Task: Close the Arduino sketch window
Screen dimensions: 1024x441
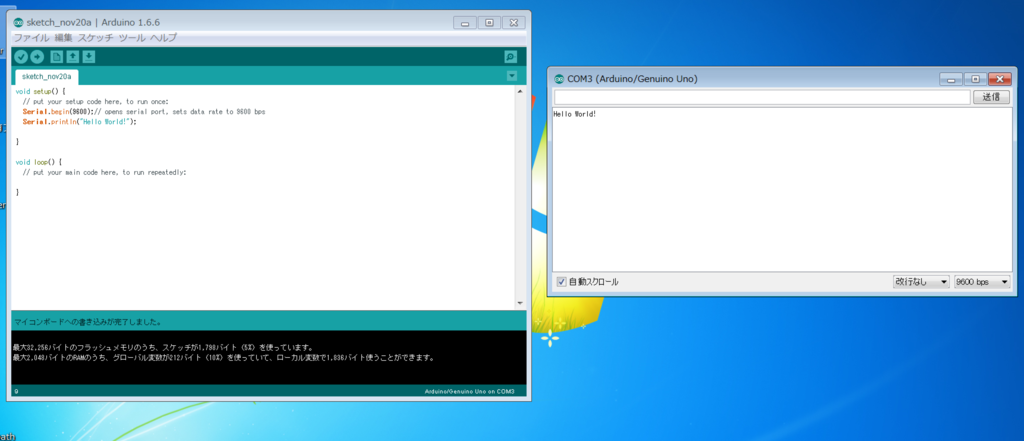Action: (x=514, y=23)
